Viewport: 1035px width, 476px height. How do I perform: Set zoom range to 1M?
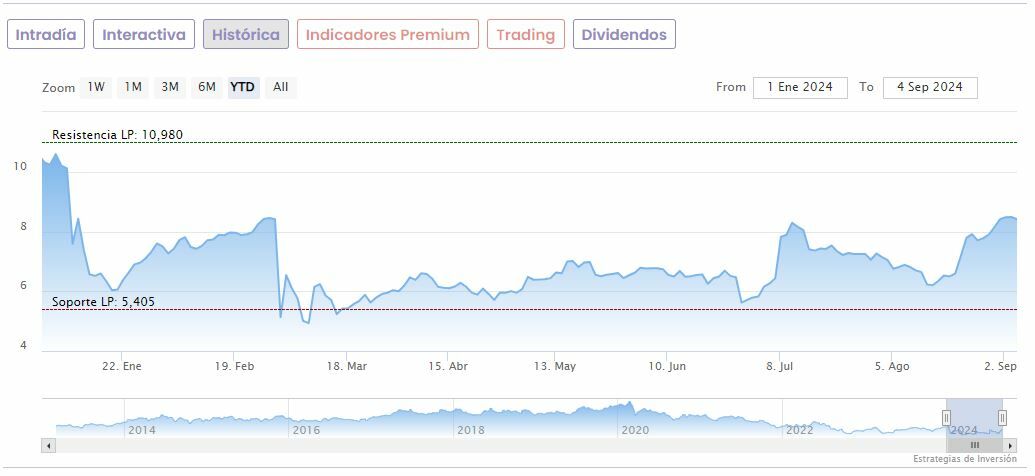click(133, 87)
